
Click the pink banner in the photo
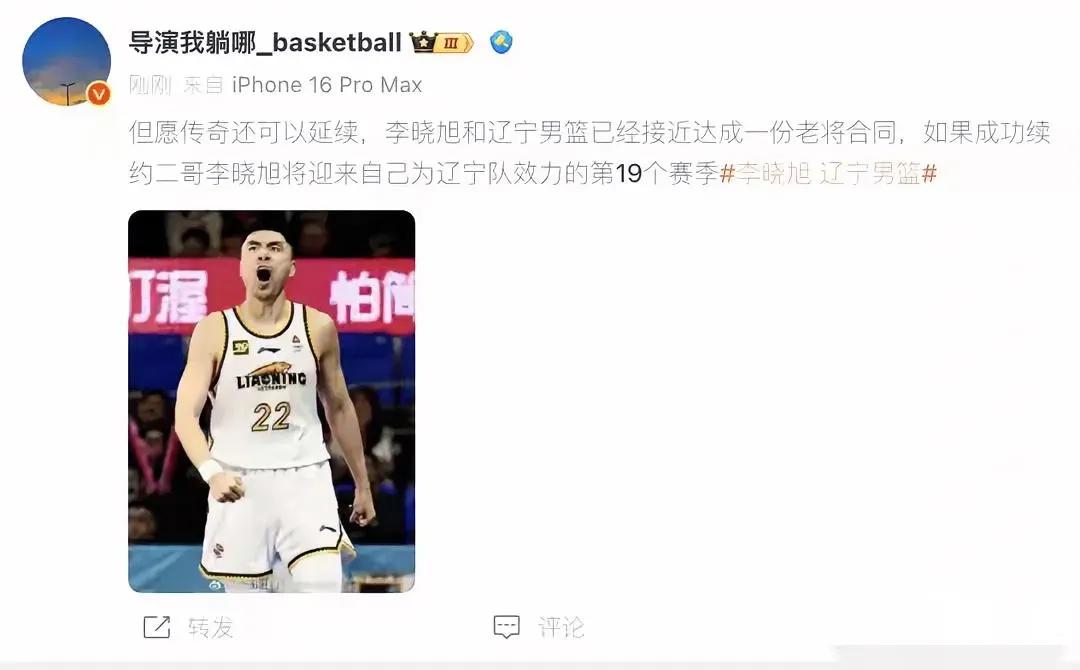click(x=271, y=296)
